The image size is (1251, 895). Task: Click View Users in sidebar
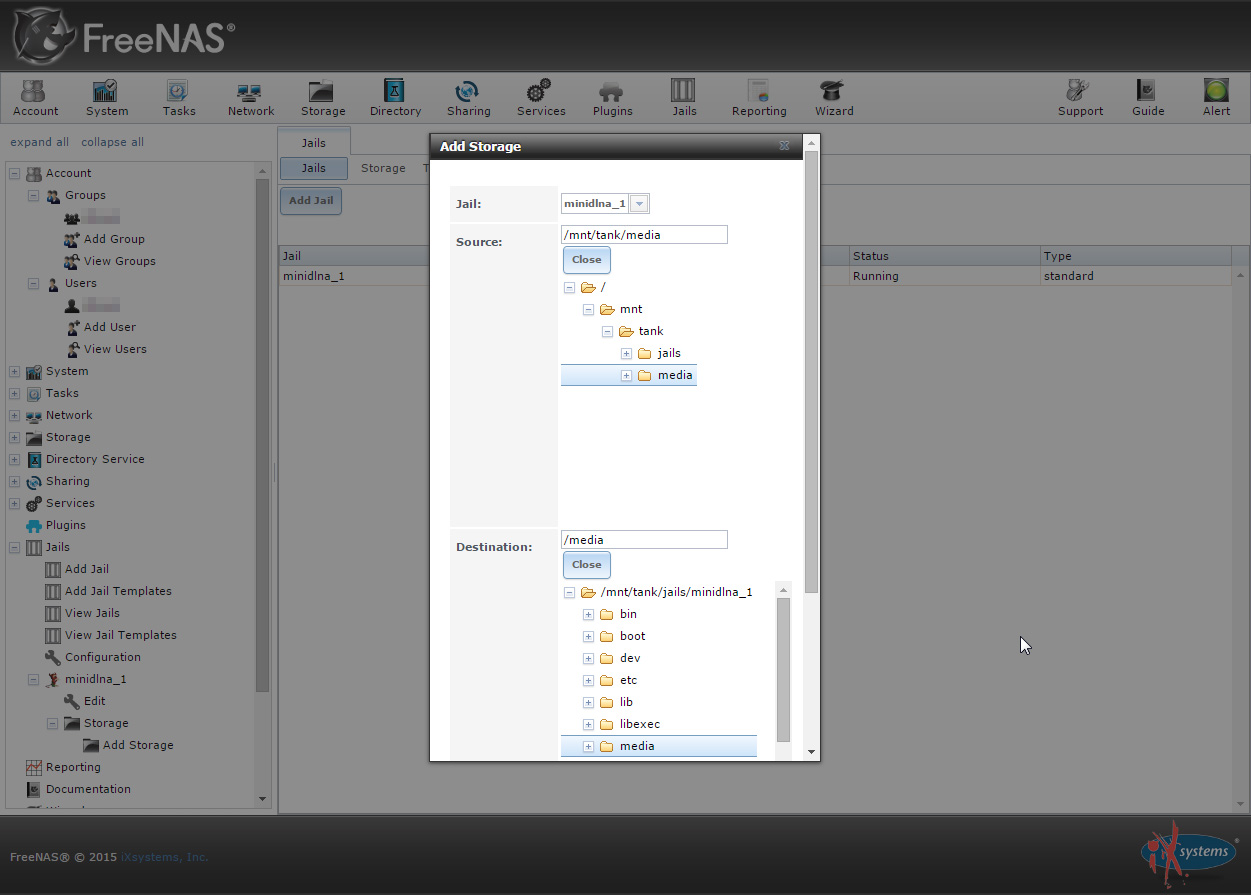(x=115, y=349)
